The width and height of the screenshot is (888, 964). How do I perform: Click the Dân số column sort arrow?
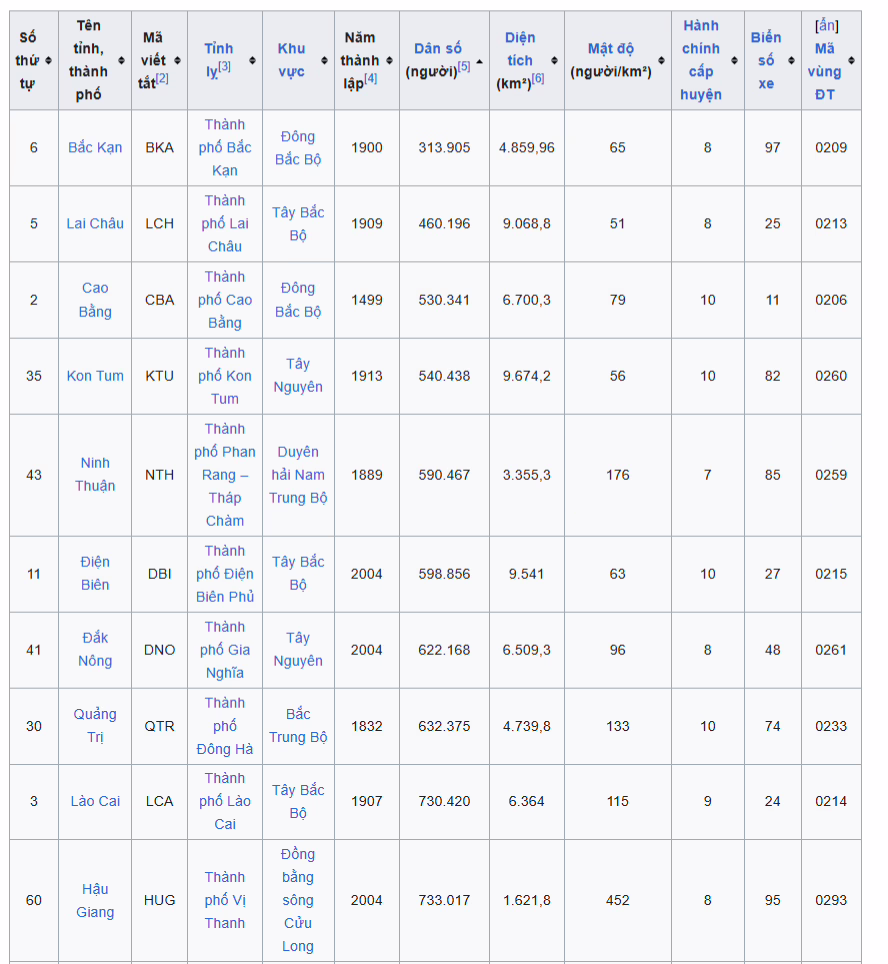click(480, 60)
